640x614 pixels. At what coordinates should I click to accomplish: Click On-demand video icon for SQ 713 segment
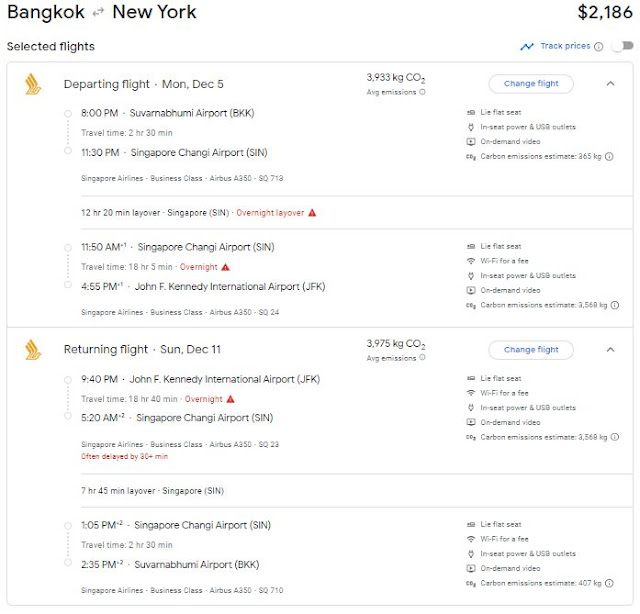(x=471, y=142)
